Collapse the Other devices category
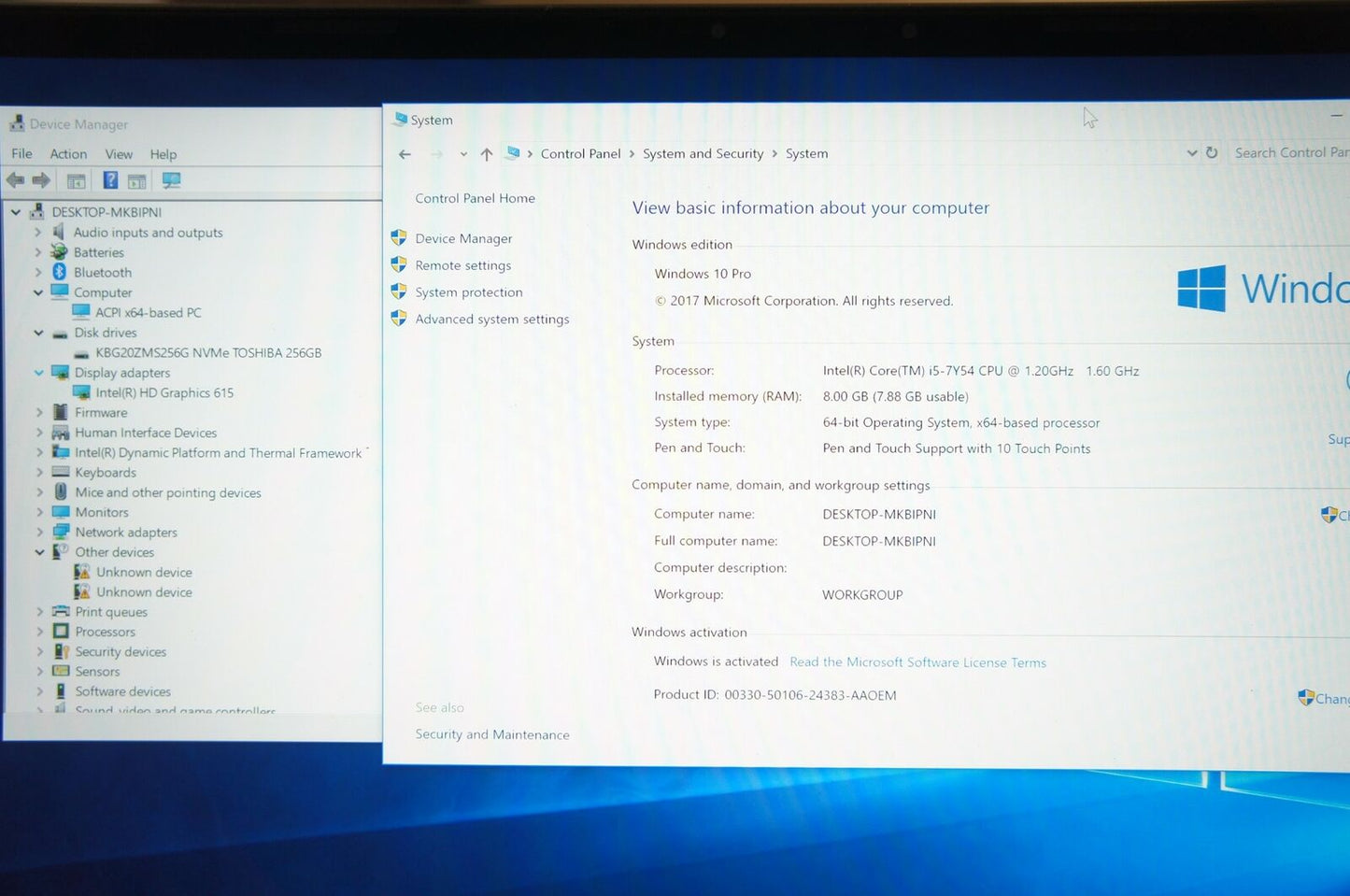 [x=39, y=552]
